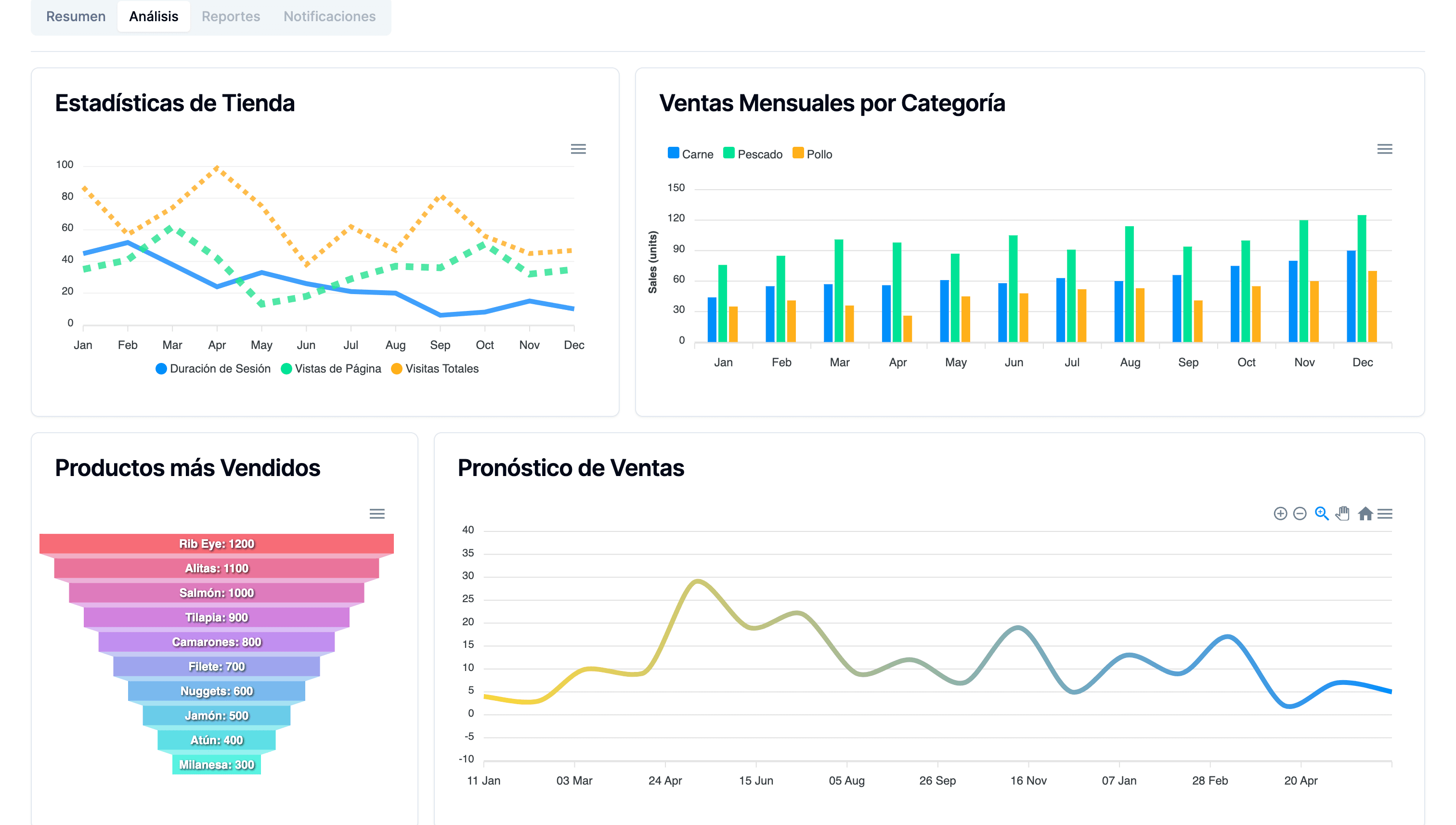Open the Reportes tab

[231, 16]
